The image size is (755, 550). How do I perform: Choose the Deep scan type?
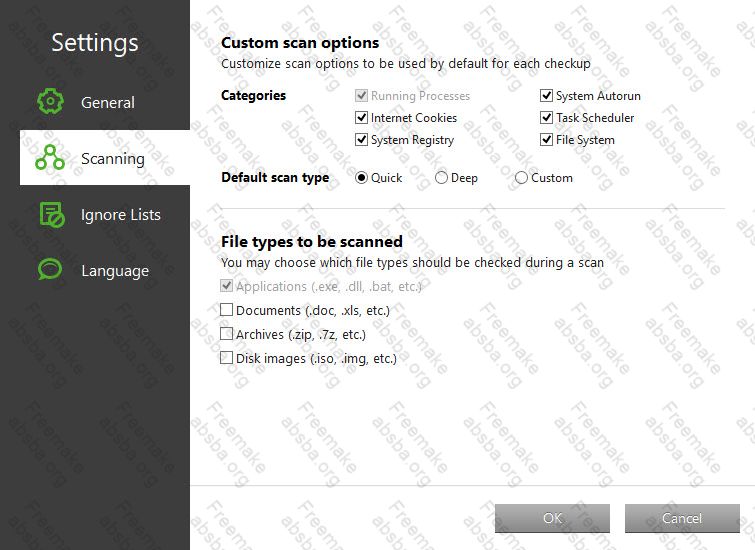441,178
